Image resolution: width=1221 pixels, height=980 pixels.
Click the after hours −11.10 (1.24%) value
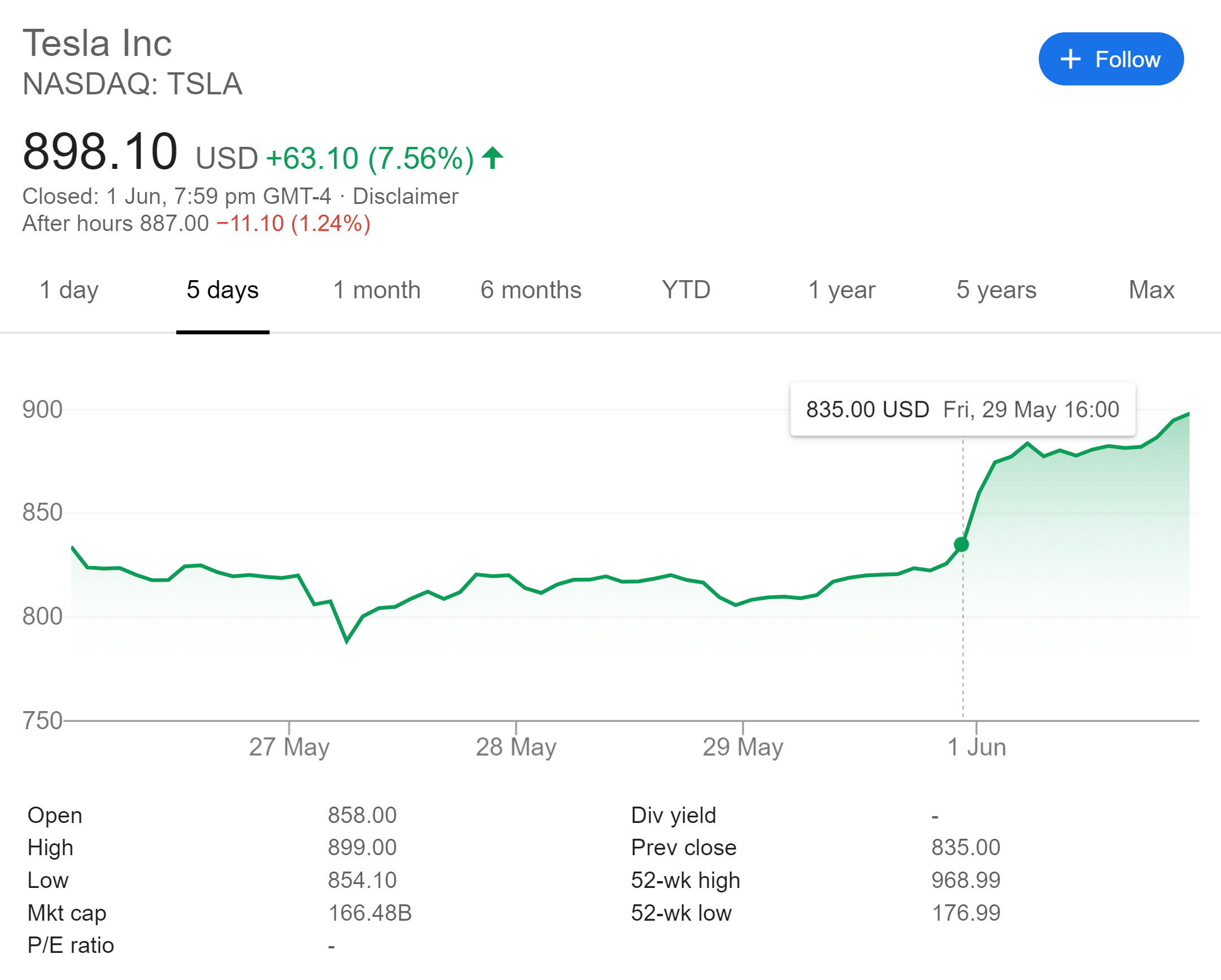click(293, 224)
